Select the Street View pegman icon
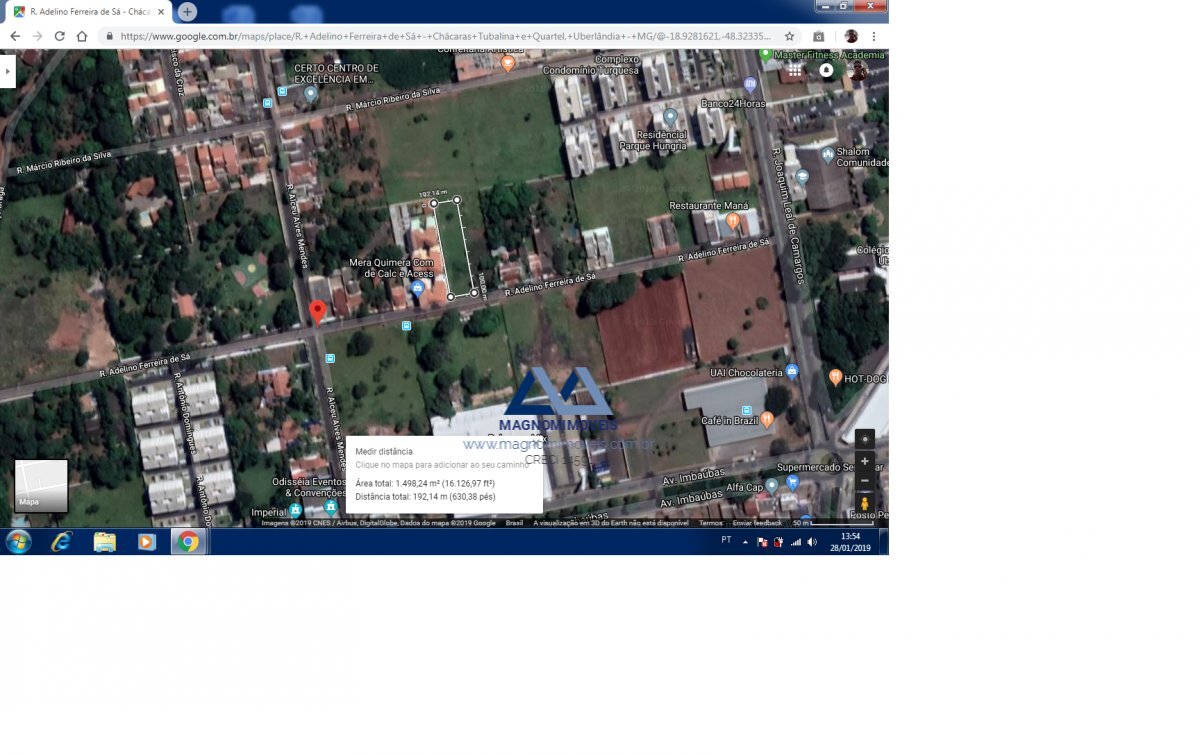Image resolution: width=1200 pixels, height=755 pixels. pyautogui.click(x=865, y=503)
